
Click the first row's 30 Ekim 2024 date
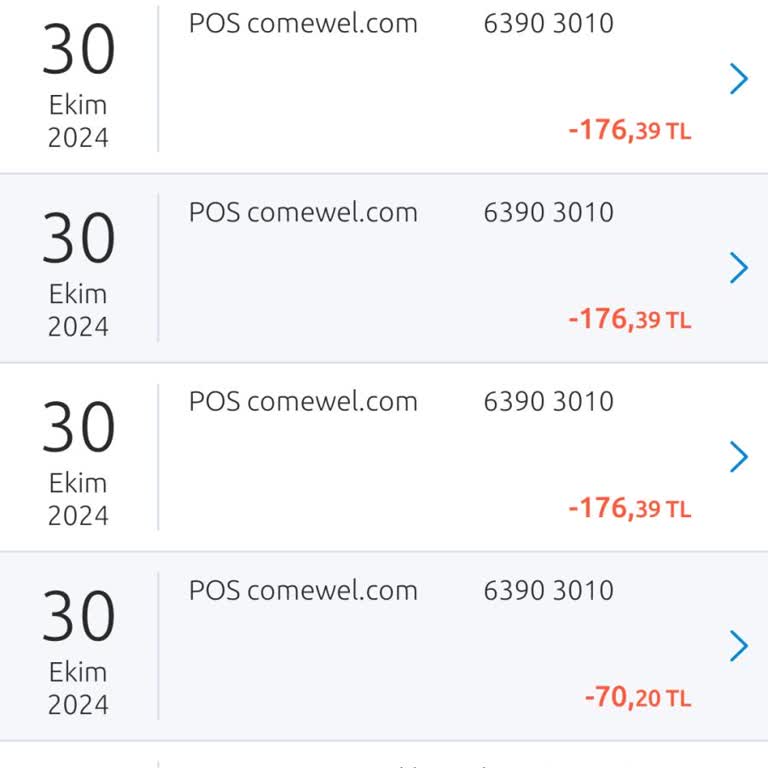tap(78, 88)
